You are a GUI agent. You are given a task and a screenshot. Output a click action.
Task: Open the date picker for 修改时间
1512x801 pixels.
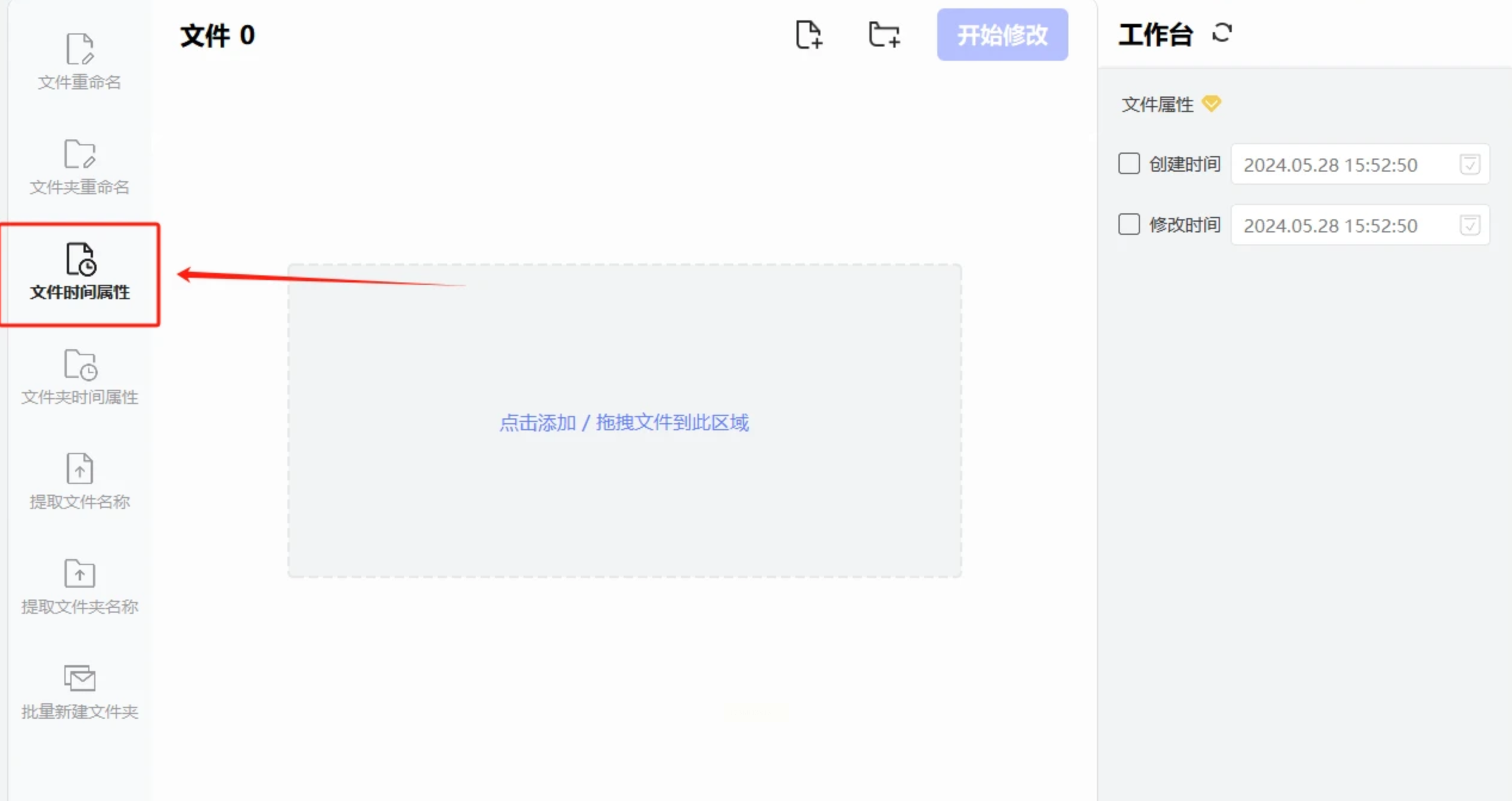(x=1470, y=225)
